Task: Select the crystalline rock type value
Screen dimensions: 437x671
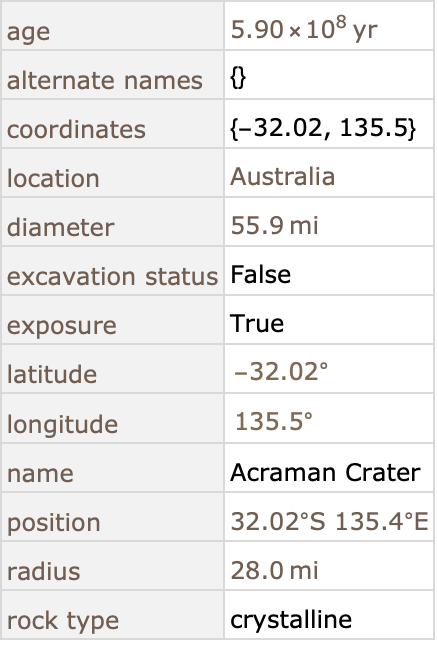Action: [x=291, y=620]
